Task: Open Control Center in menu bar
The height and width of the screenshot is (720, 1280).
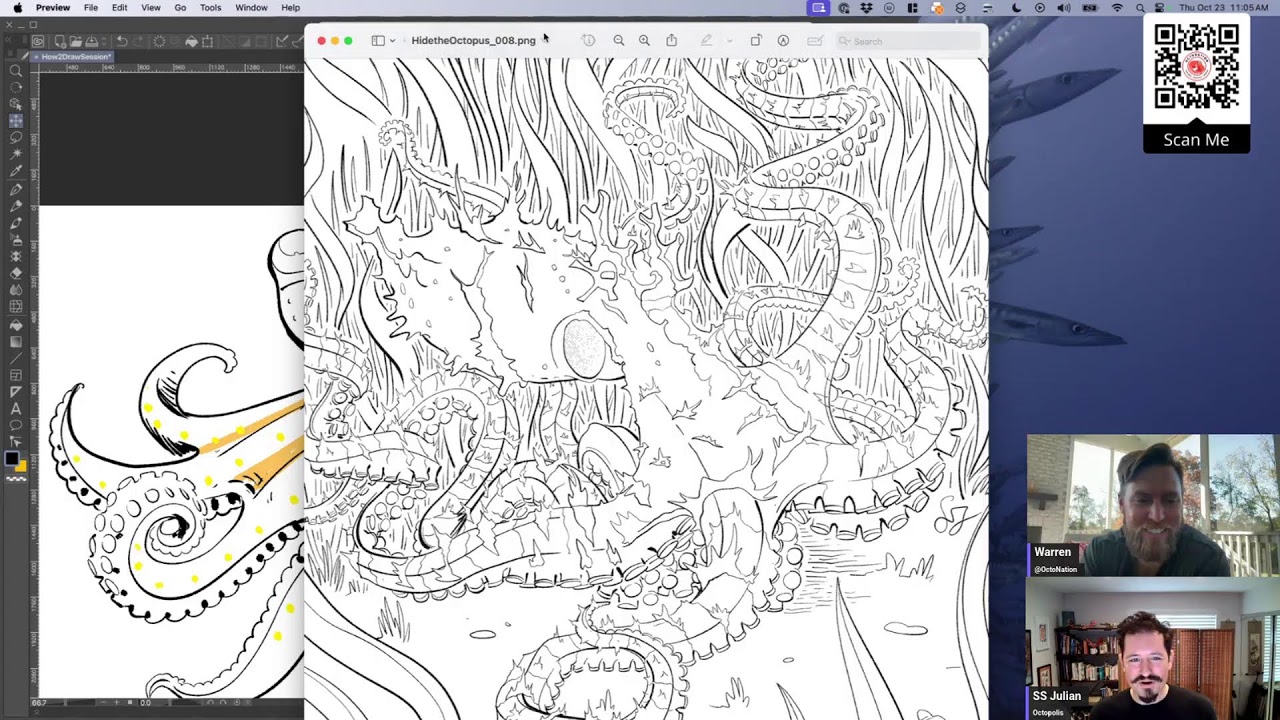Action: (x=1159, y=7)
